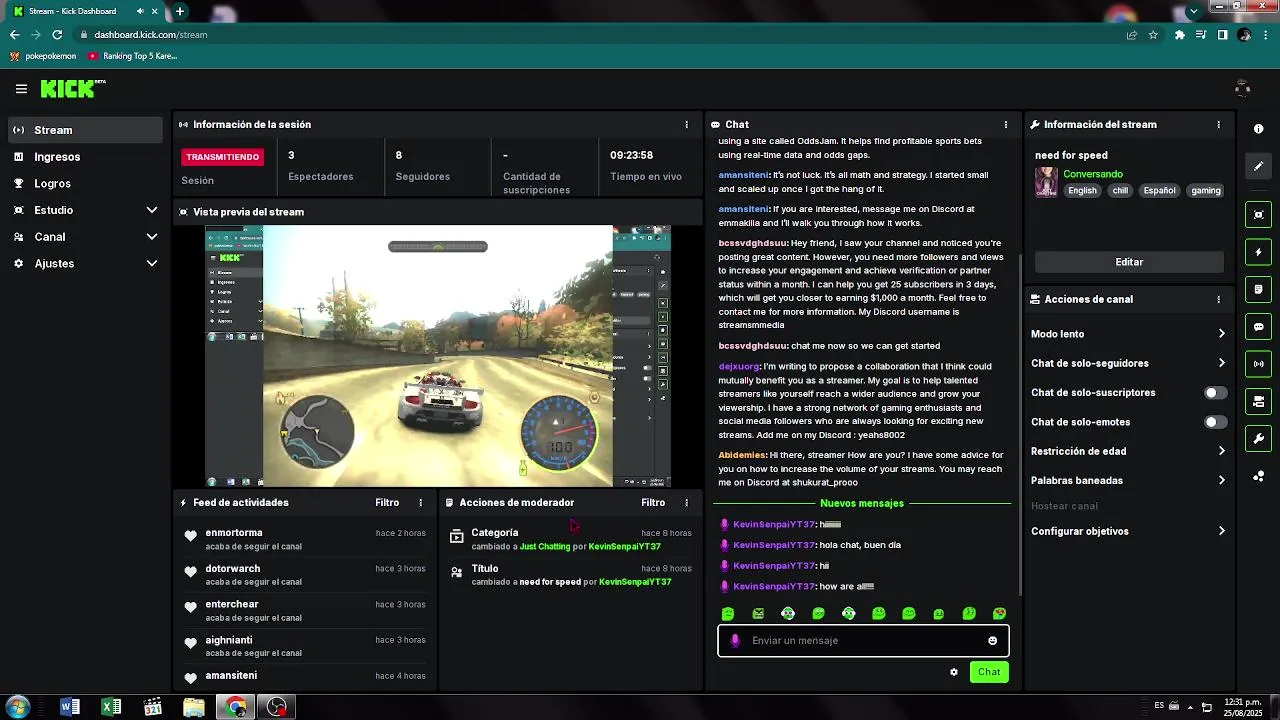Toggle the document note widget icon in right rail
This screenshot has width=1280, height=720.
[x=1258, y=289]
